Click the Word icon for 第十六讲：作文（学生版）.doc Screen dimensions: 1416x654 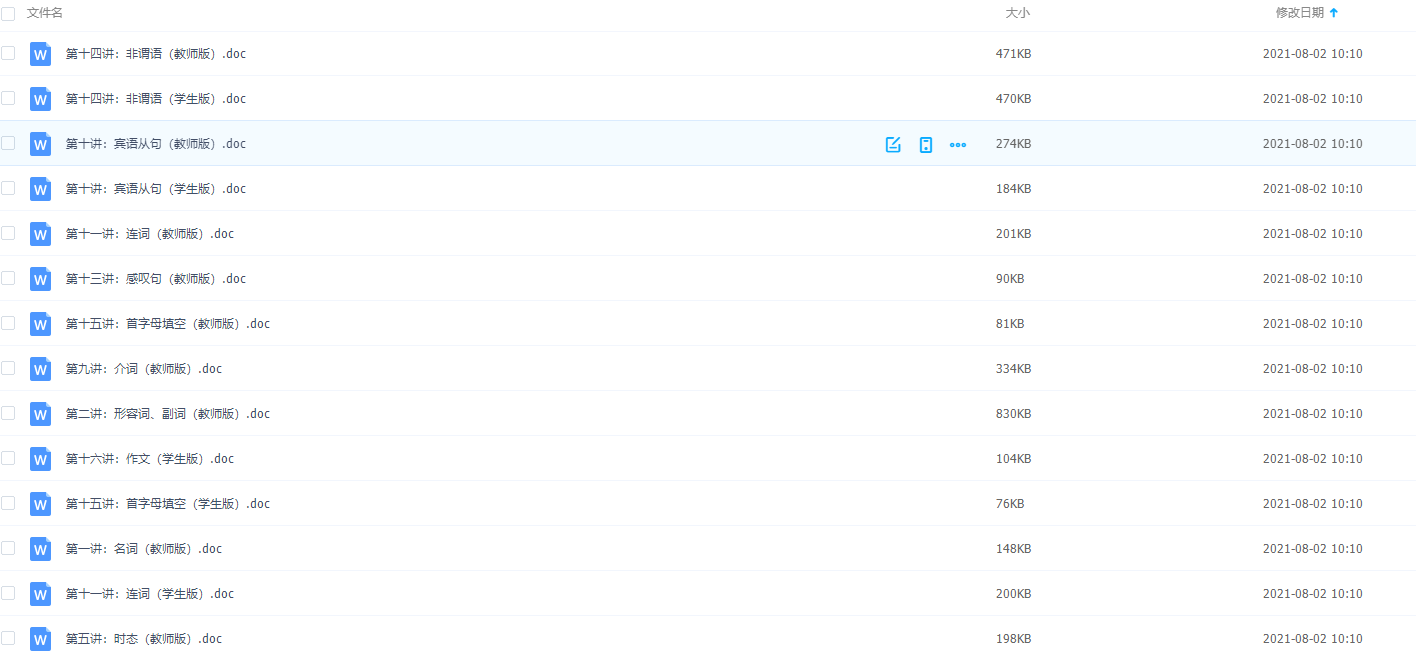point(40,459)
